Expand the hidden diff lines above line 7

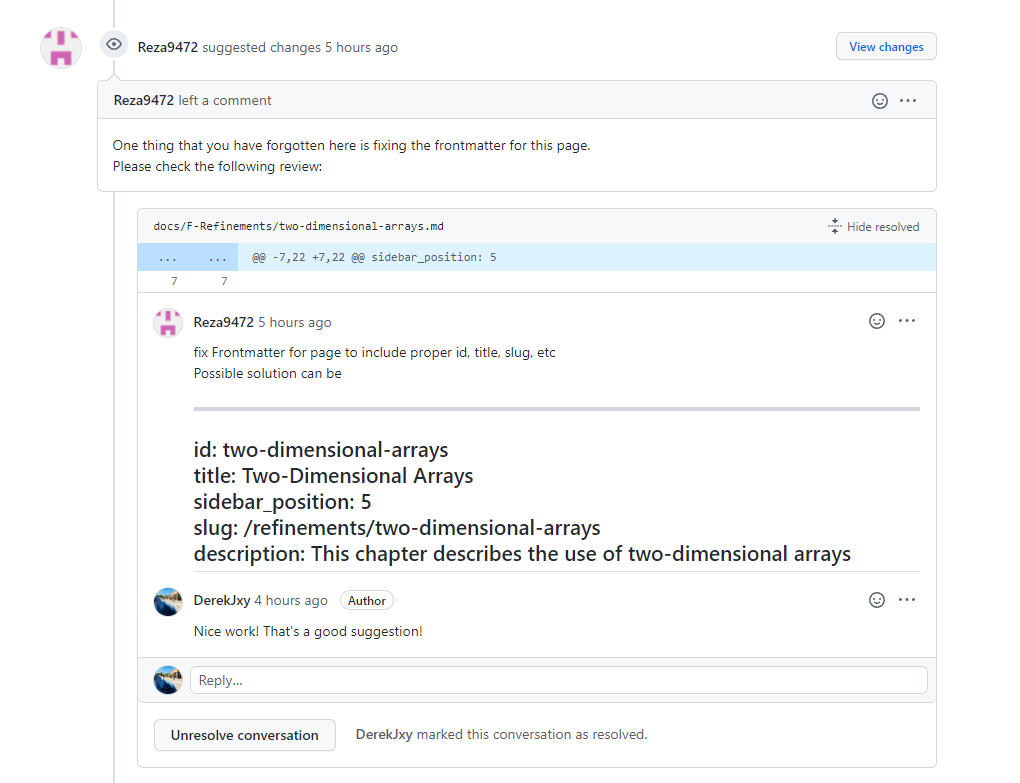[x=188, y=257]
